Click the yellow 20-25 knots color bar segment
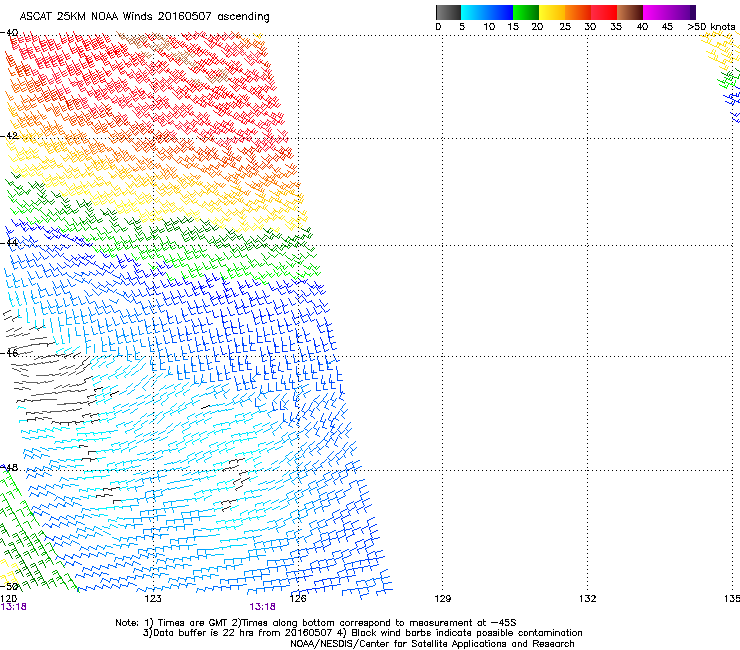Viewport: 740px width, 650px height. coord(552,12)
